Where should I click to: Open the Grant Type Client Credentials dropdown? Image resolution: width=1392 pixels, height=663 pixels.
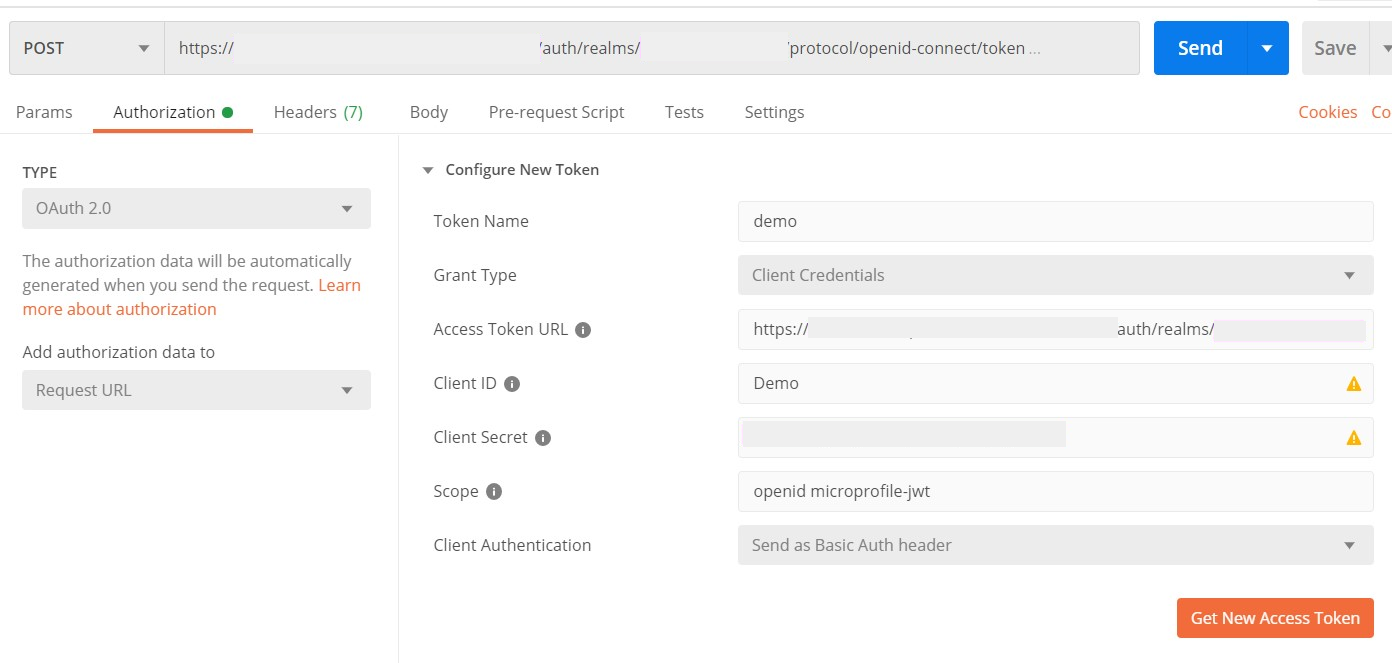(x=1055, y=275)
